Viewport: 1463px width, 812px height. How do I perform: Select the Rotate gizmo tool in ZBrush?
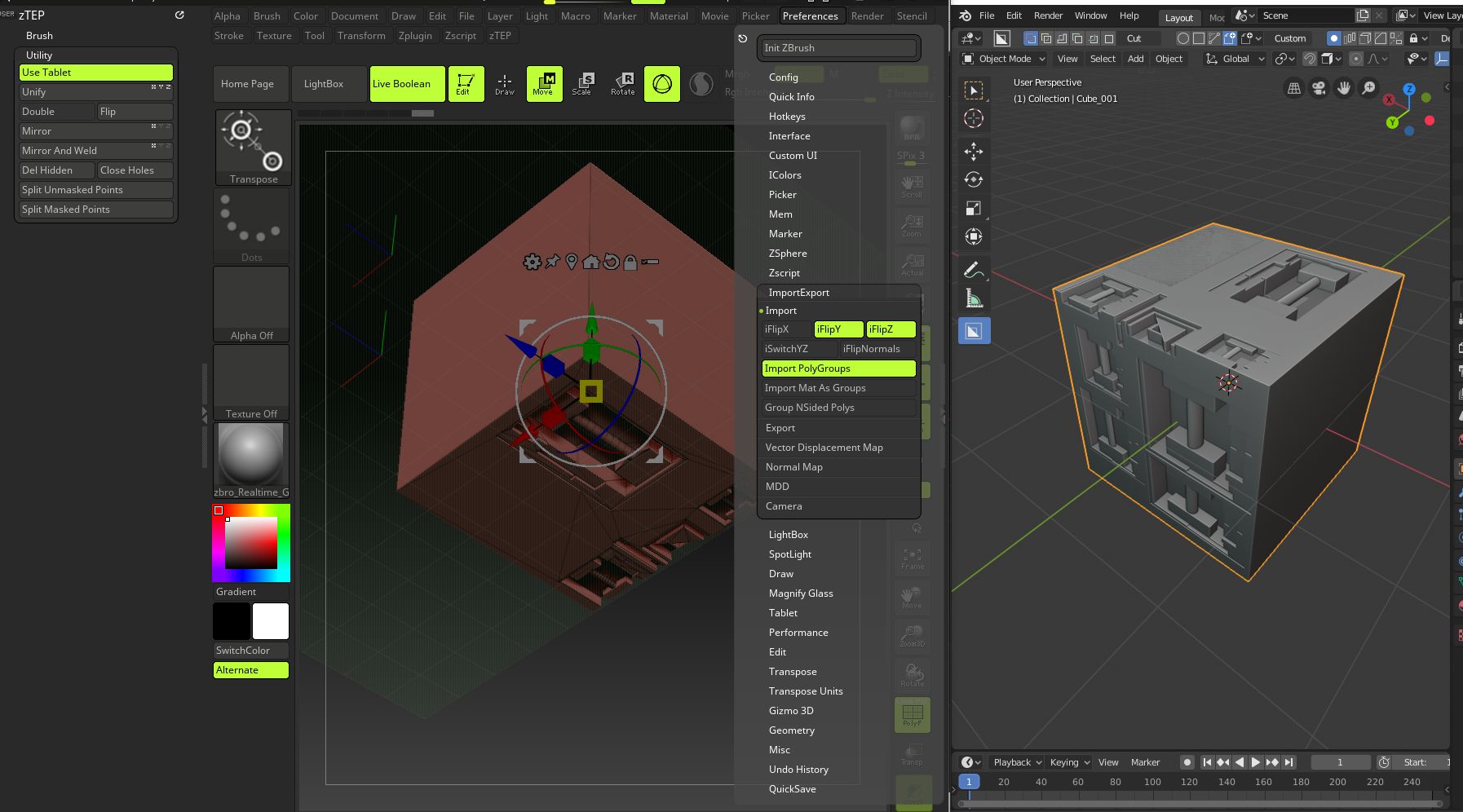click(x=623, y=84)
